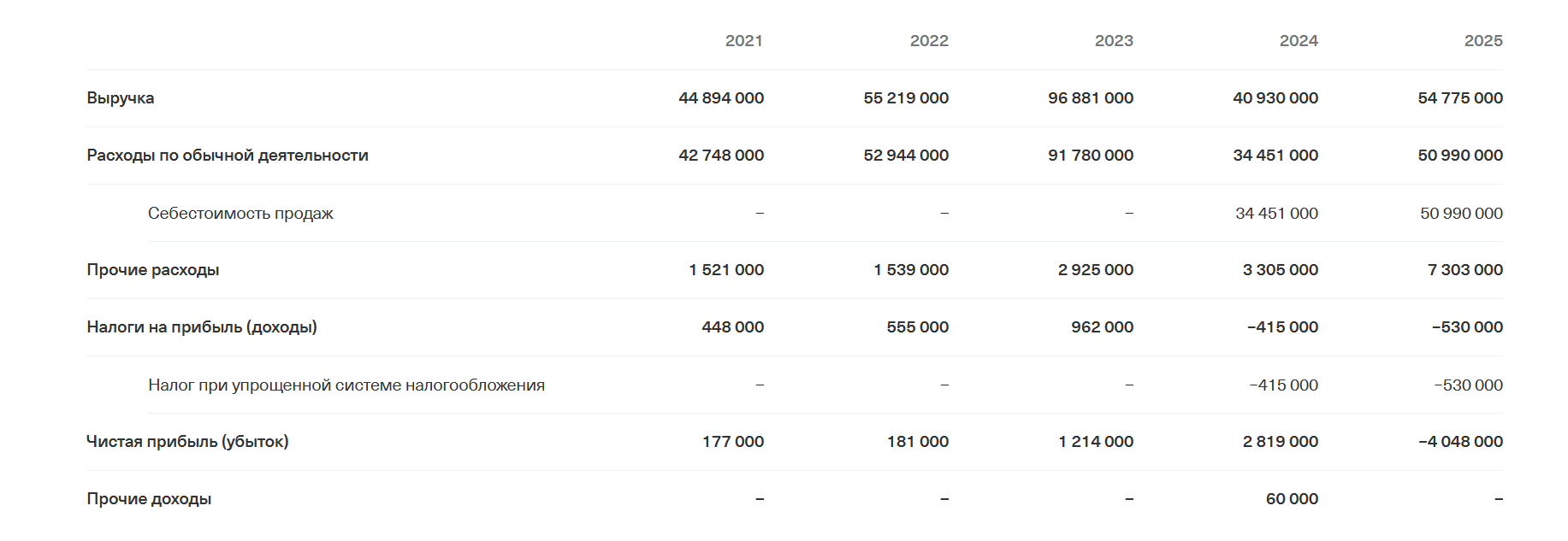The width and height of the screenshot is (1568, 541).
Task: Click the Прочие доходы row label
Action: click(149, 499)
